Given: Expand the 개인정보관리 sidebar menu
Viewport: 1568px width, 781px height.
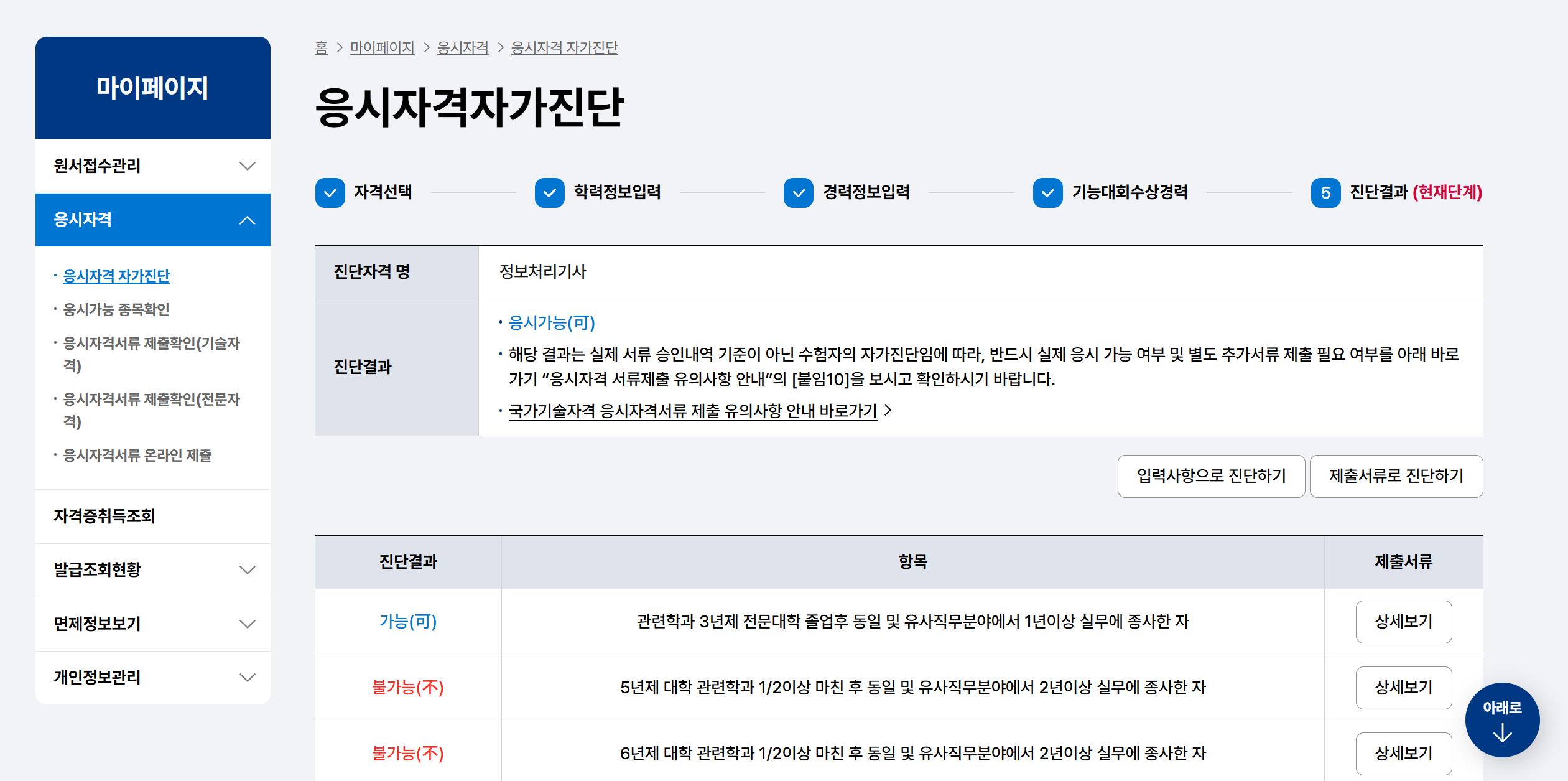Looking at the screenshot, I should [x=247, y=677].
